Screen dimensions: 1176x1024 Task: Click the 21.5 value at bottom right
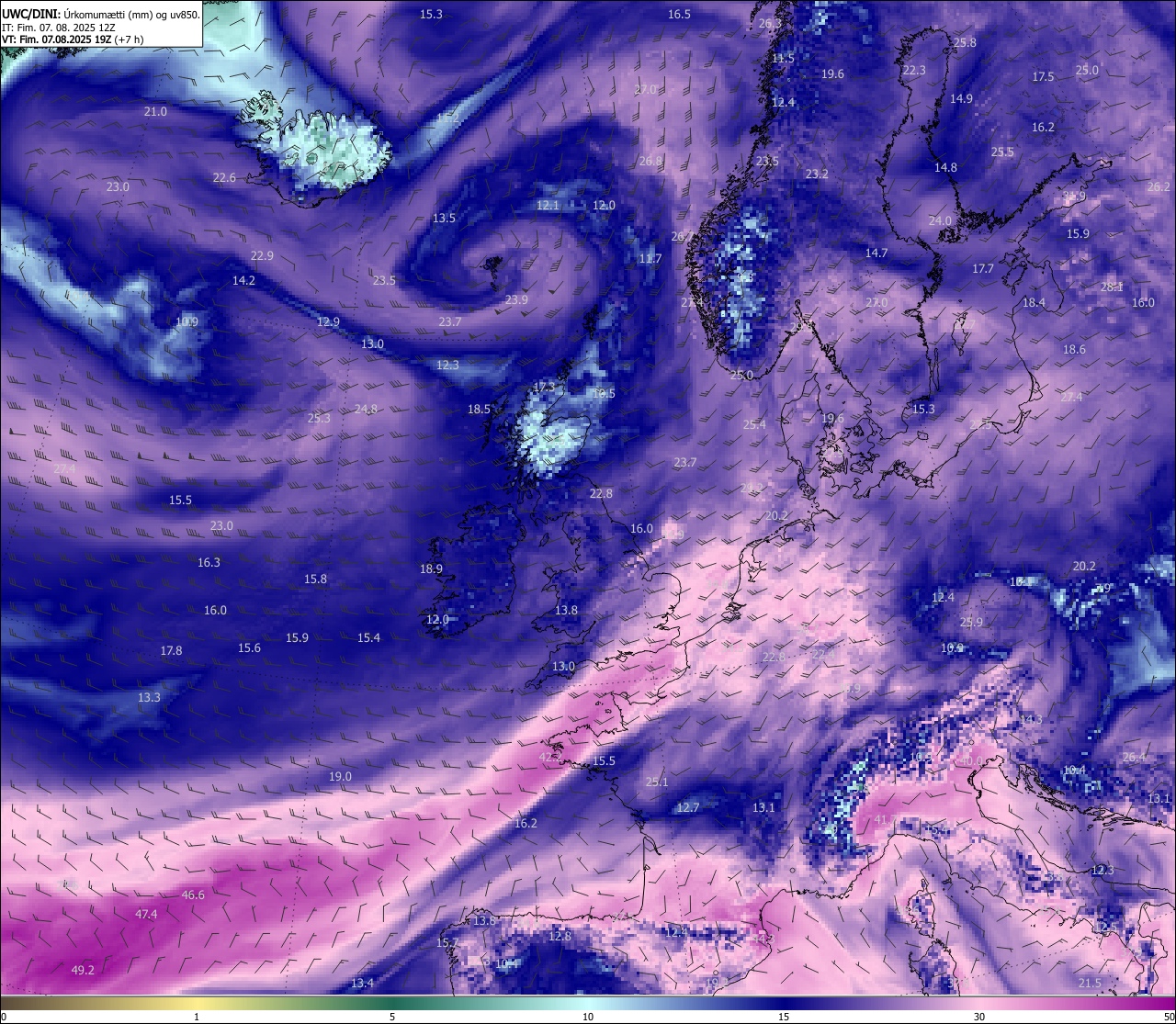point(1090,983)
